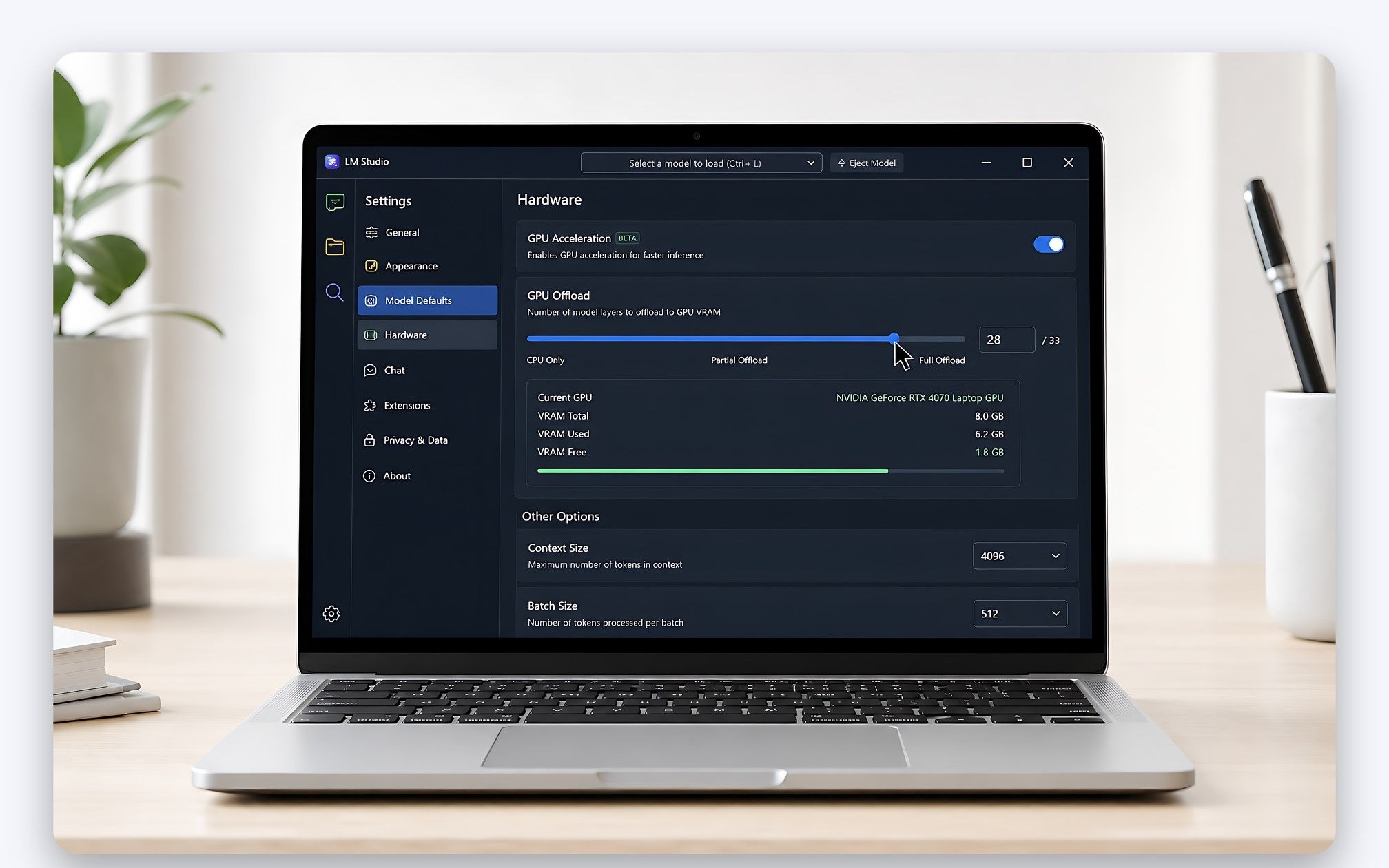1389x868 pixels.
Task: Select Model Defaults in settings list
Action: [x=427, y=300]
